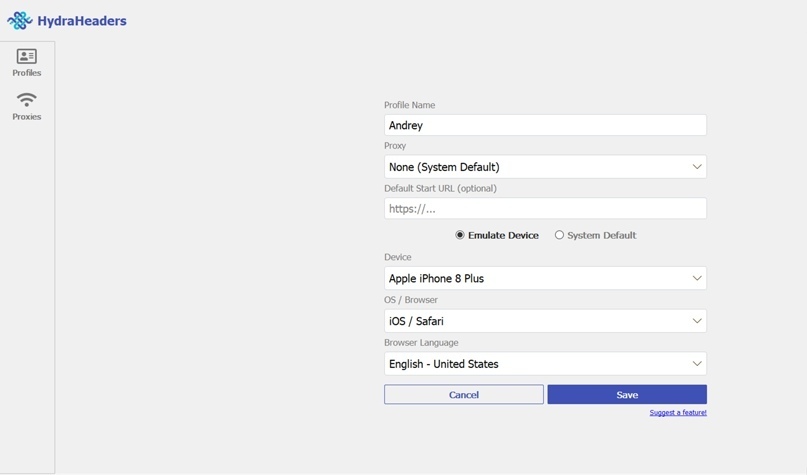Screen dimensions: 807x475
Task: Click the HydraHeaders title text
Action: click(82, 21)
